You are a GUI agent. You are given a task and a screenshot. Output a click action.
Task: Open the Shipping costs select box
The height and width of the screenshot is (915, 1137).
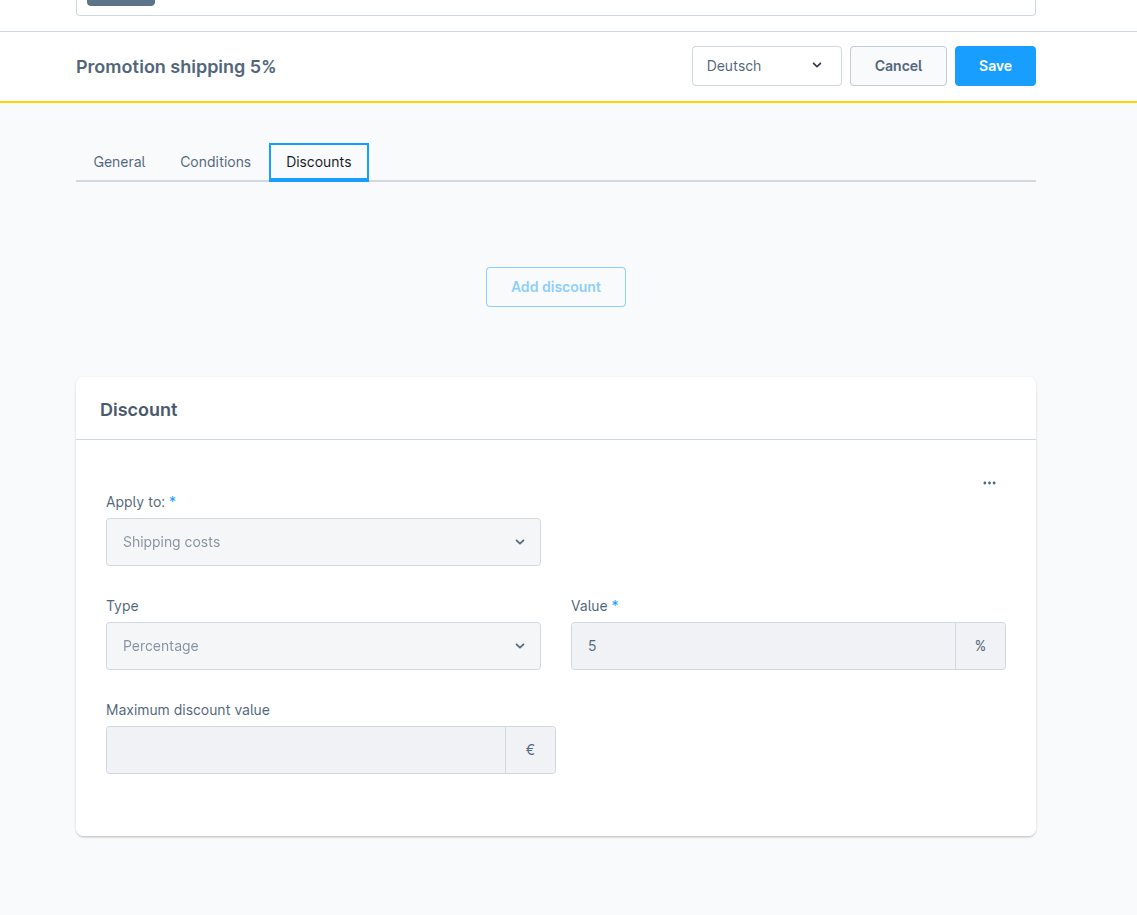[322, 542]
